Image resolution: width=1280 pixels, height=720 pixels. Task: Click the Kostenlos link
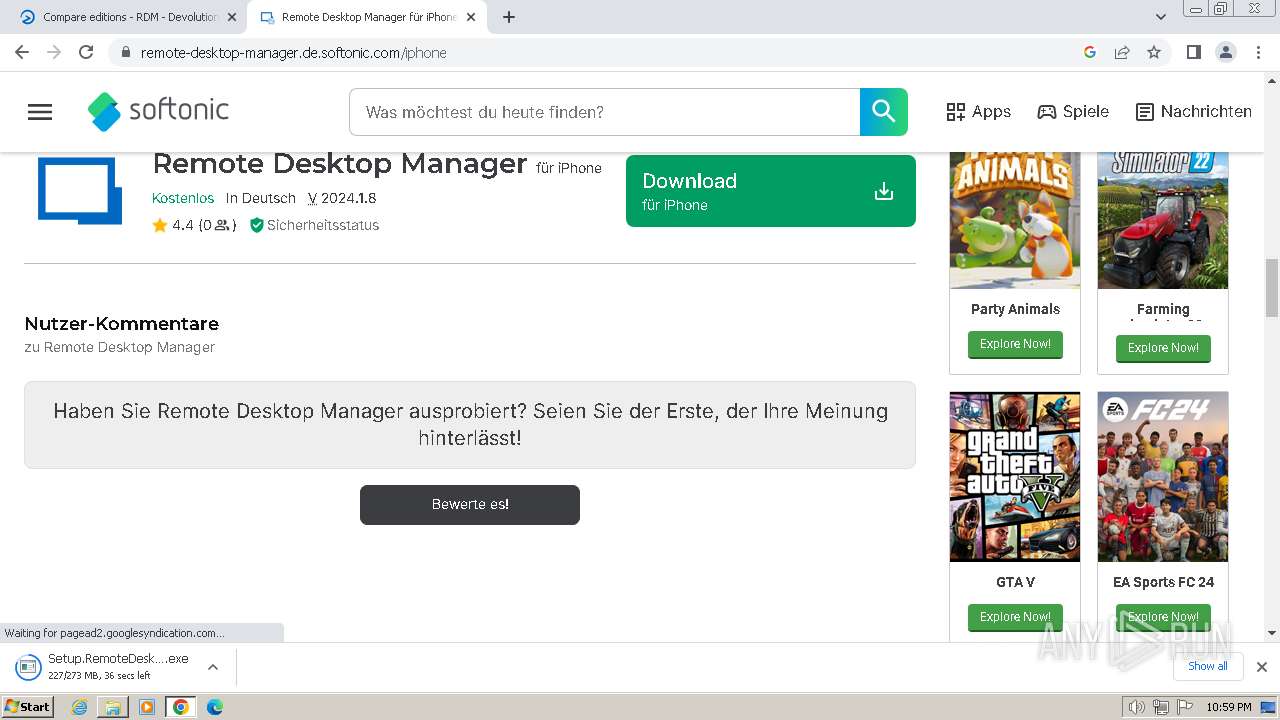coord(183,198)
